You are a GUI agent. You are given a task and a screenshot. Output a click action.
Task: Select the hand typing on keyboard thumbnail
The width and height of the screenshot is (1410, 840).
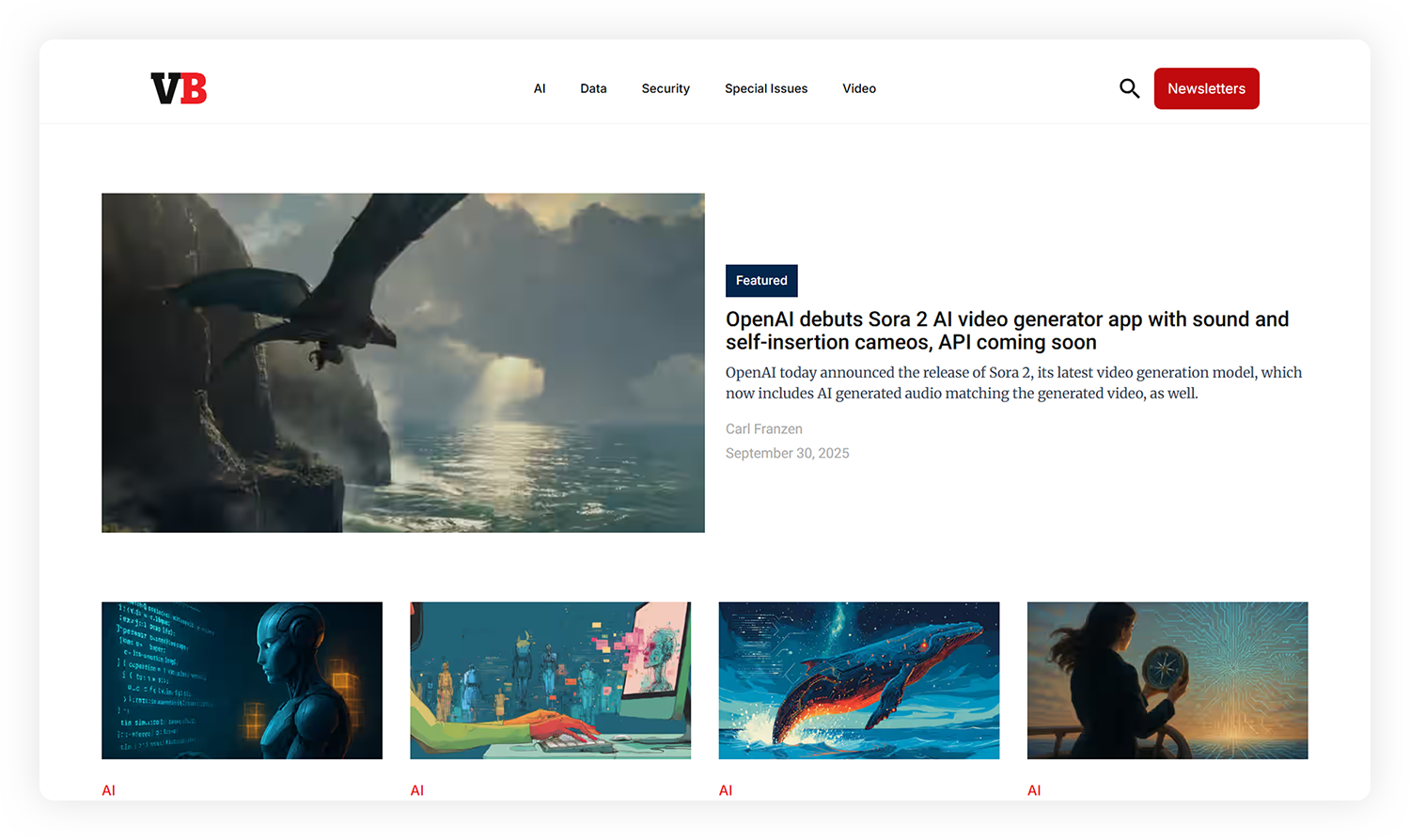[551, 680]
